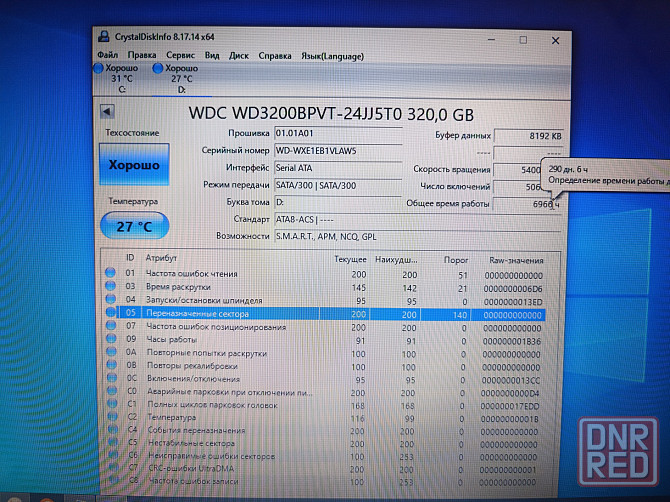Click status icon for Переназначенные сектора row
This screenshot has width=670, height=502.
pyautogui.click(x=111, y=312)
